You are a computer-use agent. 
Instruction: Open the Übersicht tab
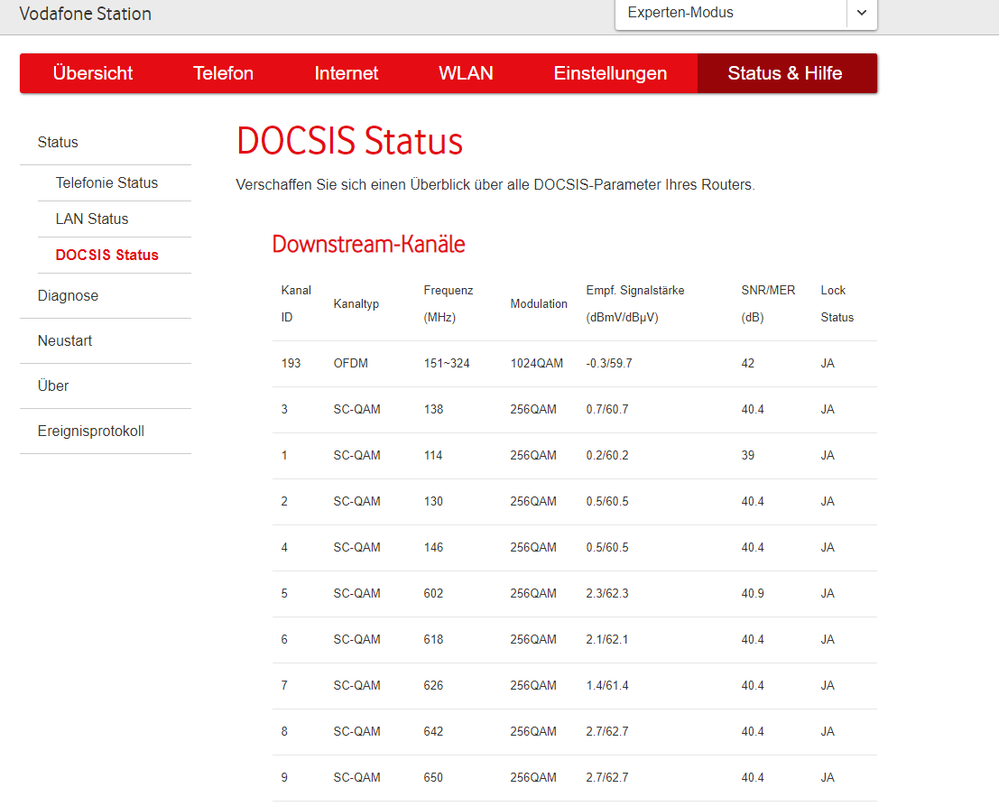pos(93,73)
